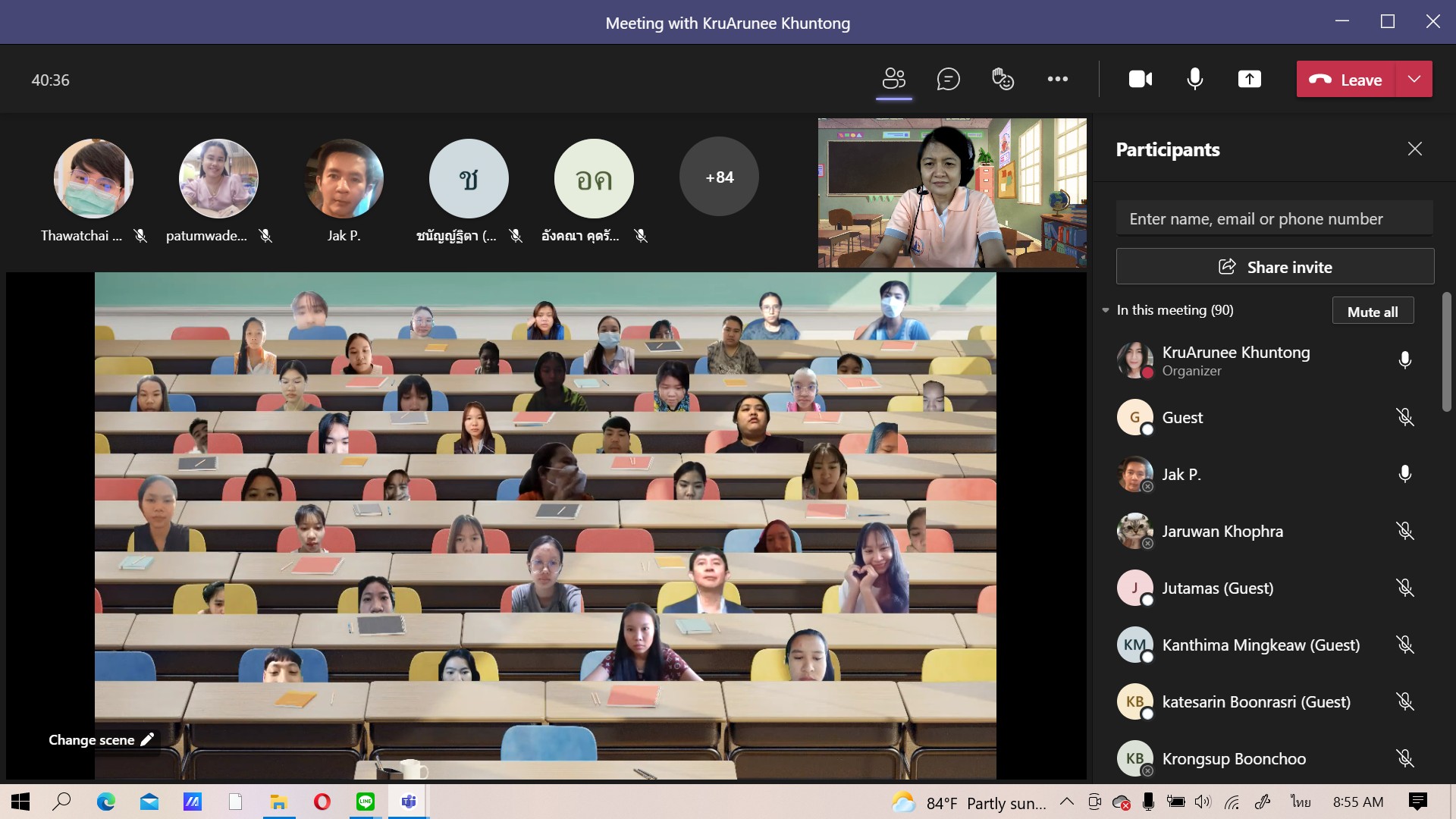Click the presenter's video tile
This screenshot has width=1456, height=819.
tap(952, 193)
